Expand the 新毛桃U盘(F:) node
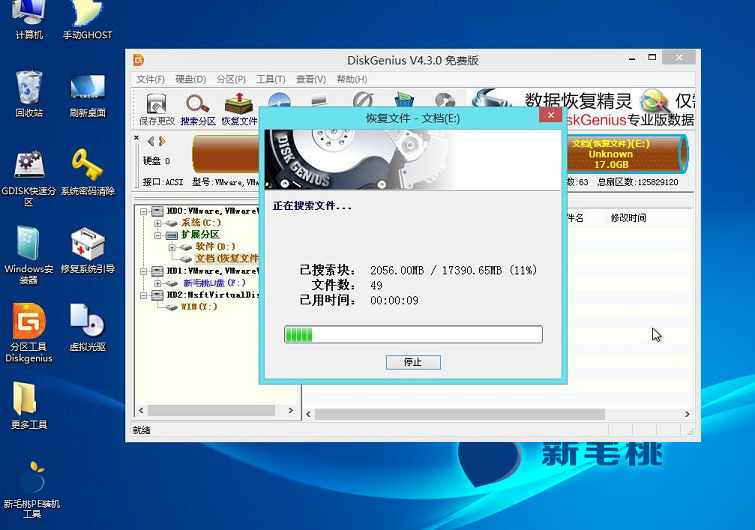The image size is (755, 530). tap(157, 283)
